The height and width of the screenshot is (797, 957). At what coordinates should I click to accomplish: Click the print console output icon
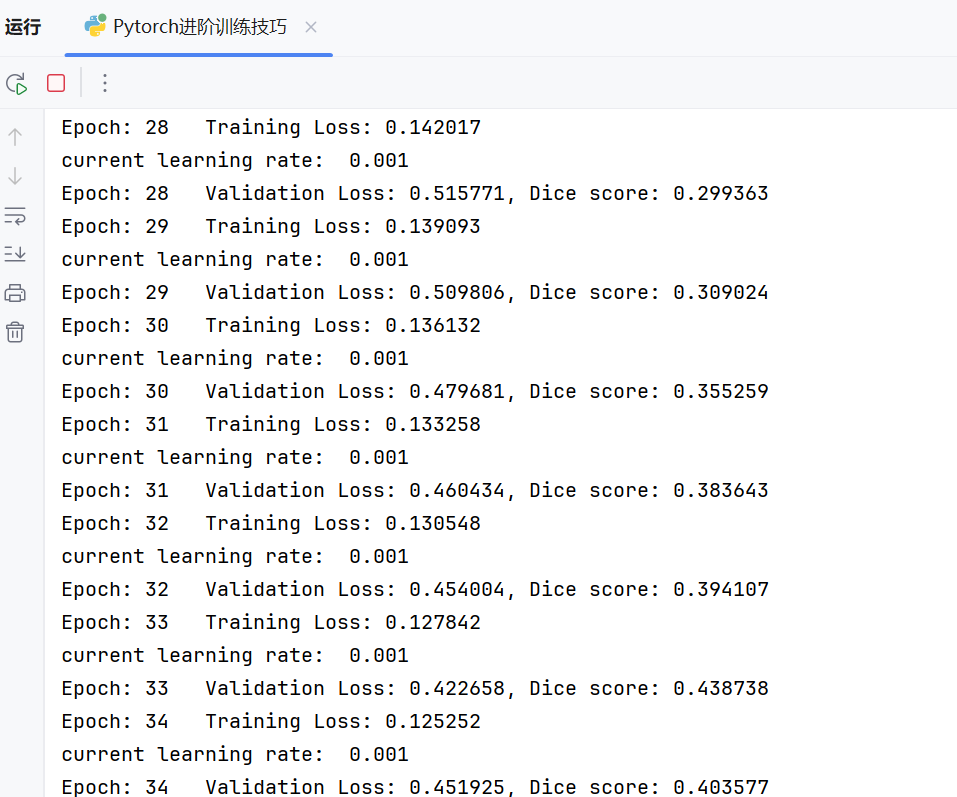tap(15, 294)
